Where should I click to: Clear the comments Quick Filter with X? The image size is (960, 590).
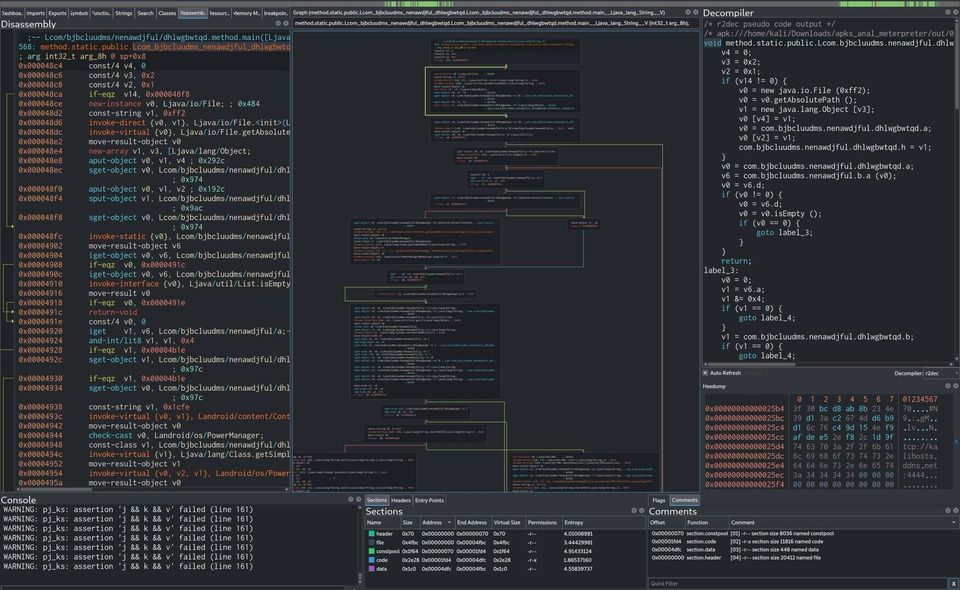click(x=953, y=584)
